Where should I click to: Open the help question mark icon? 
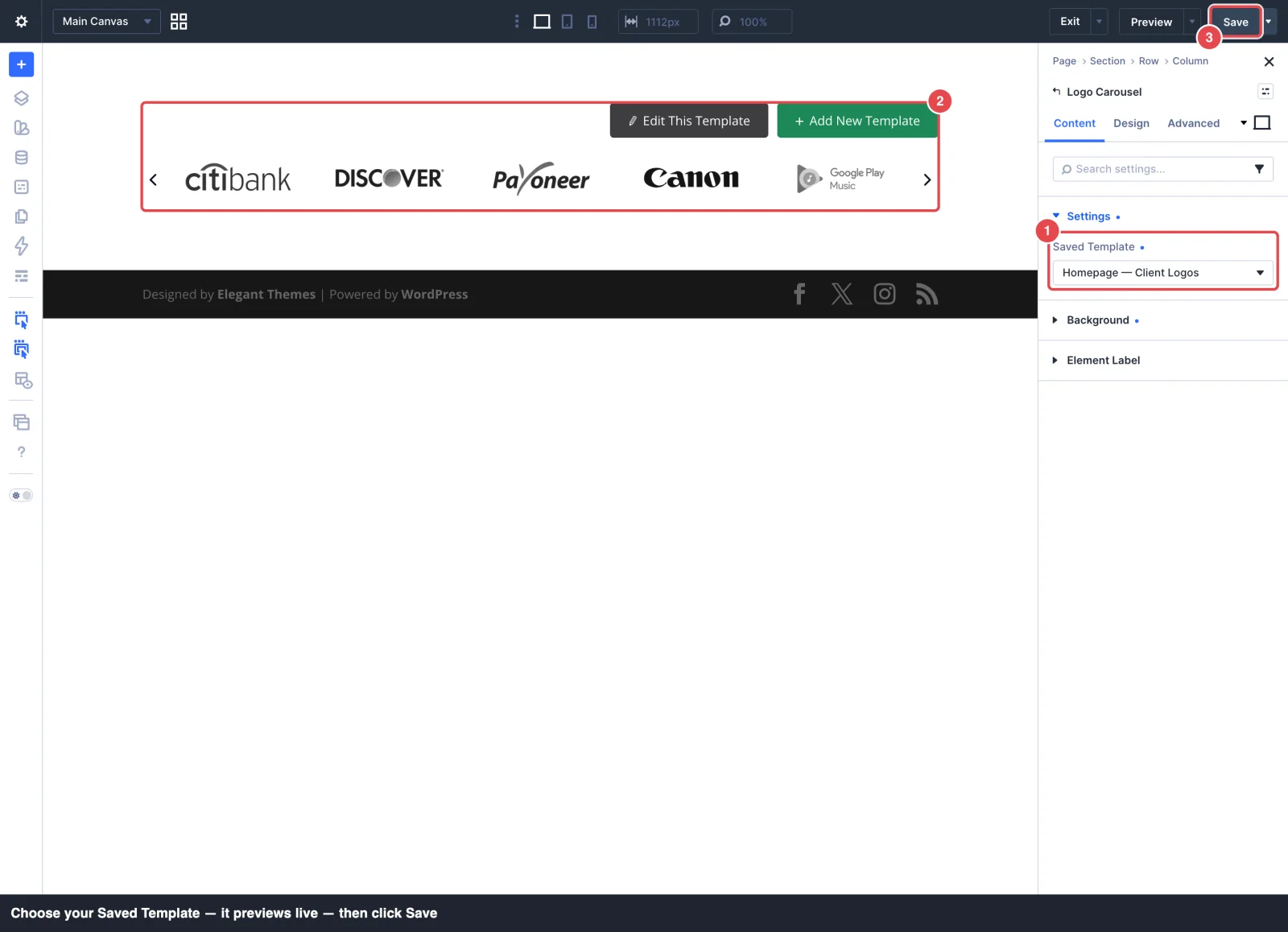pos(22,452)
